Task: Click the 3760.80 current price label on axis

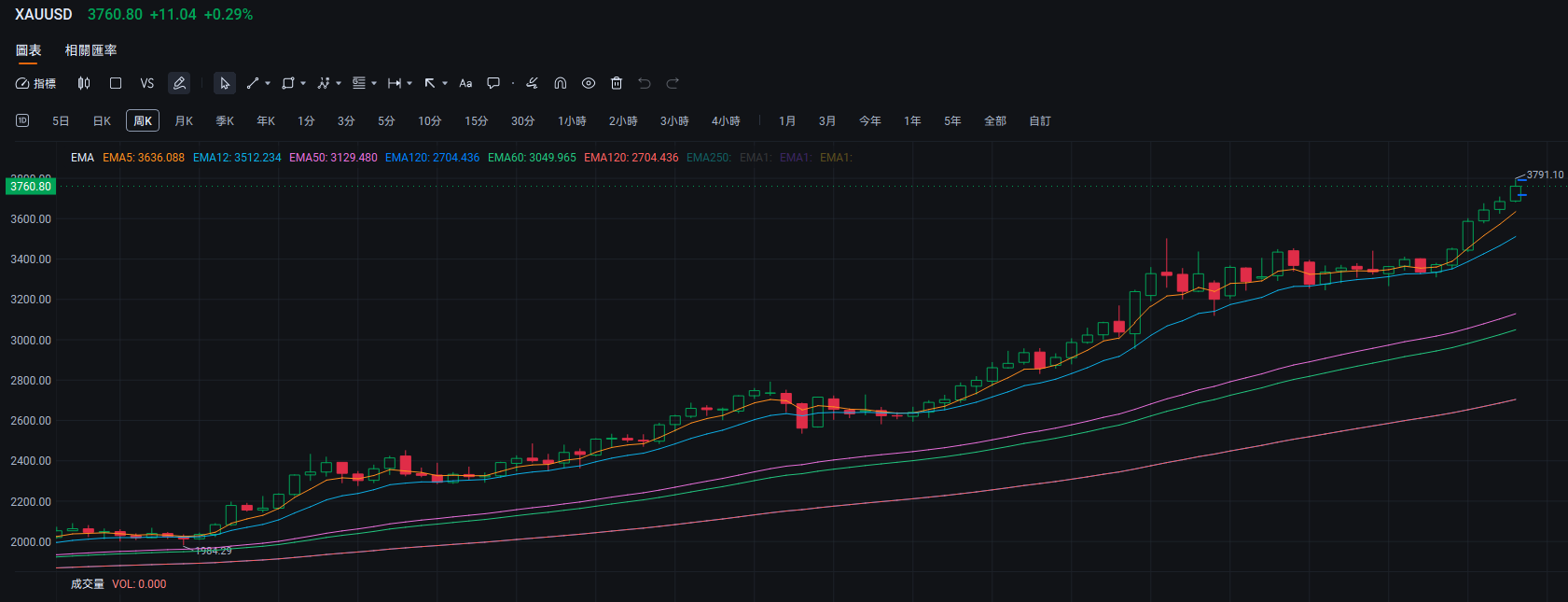Action: click(31, 187)
